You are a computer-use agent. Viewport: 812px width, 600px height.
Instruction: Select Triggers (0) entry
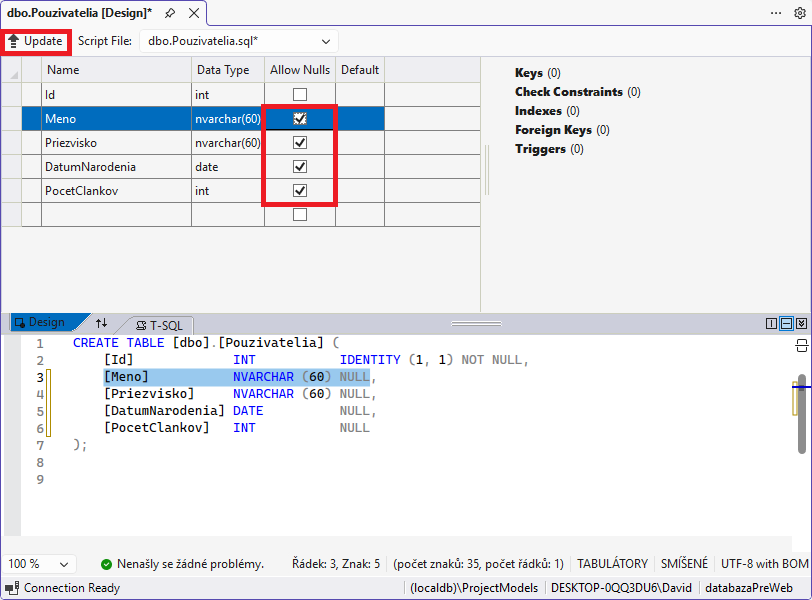(x=549, y=149)
